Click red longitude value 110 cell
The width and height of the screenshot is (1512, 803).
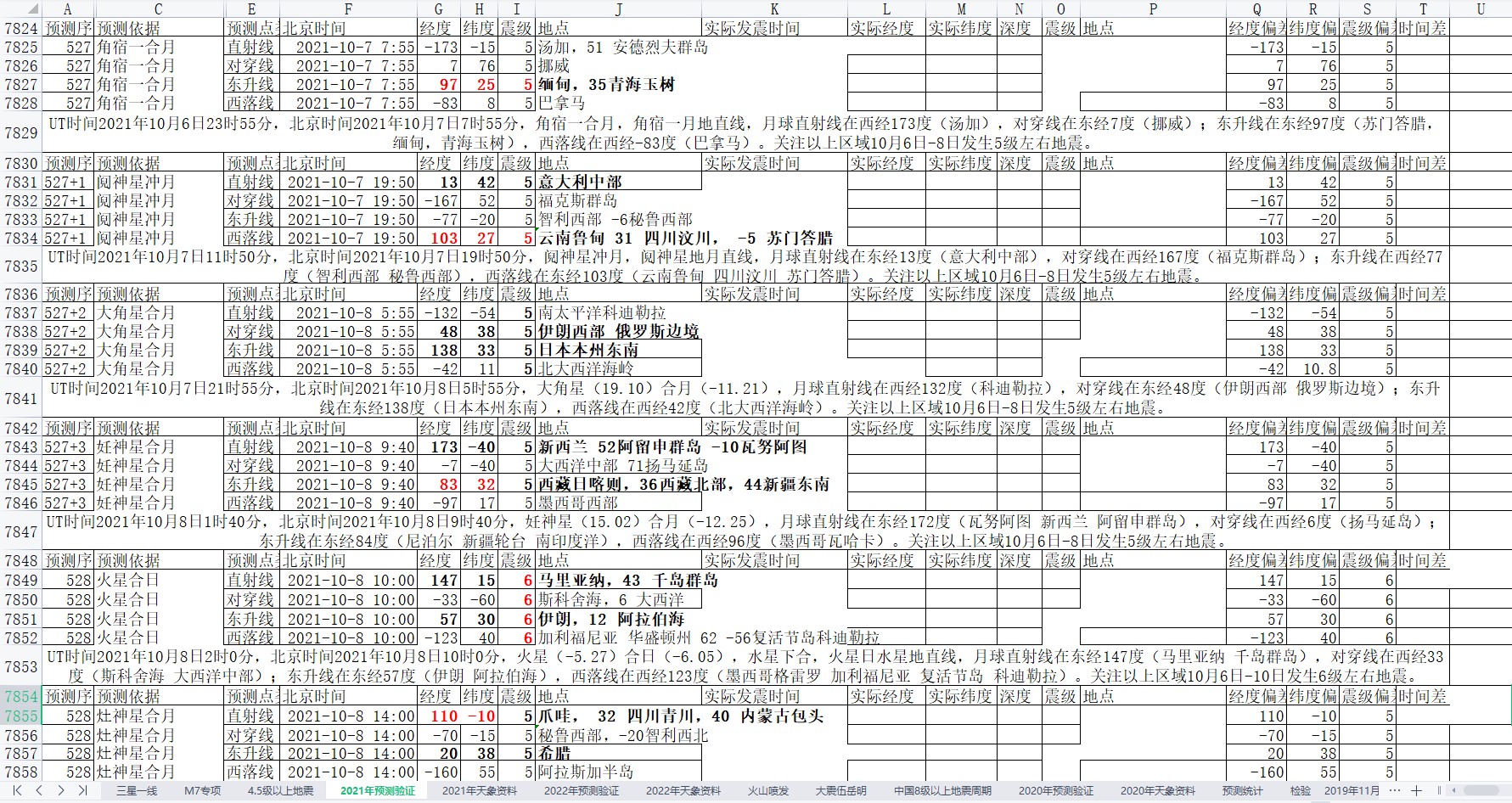[x=439, y=716]
